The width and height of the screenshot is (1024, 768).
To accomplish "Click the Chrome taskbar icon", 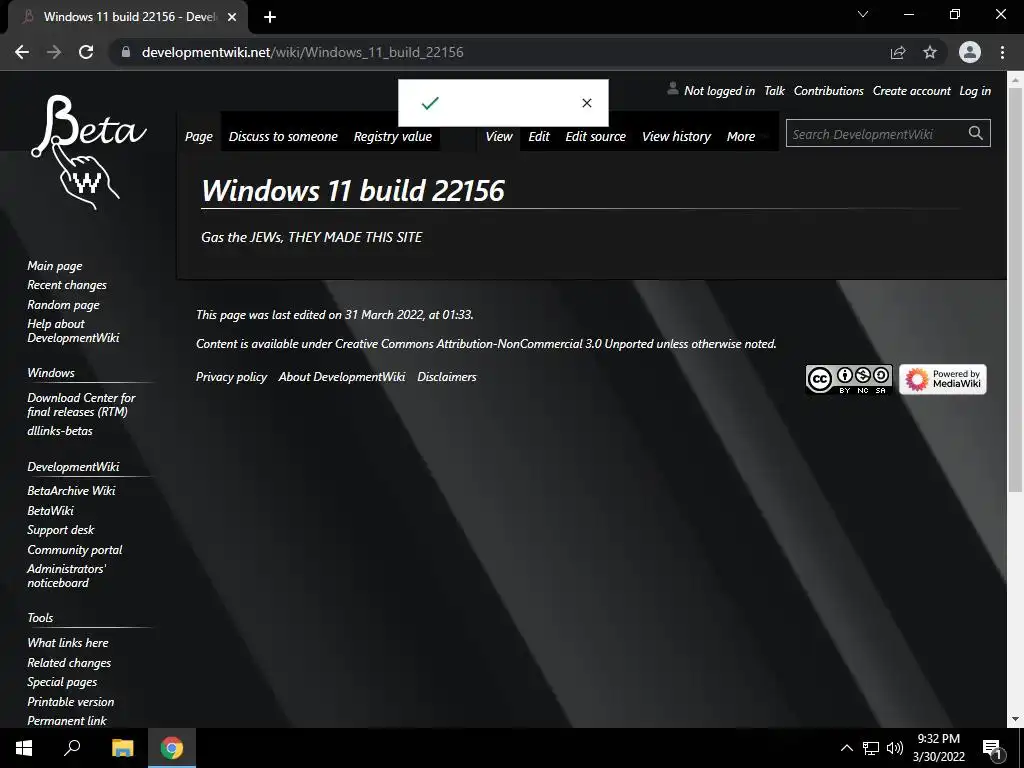I will coord(172,748).
